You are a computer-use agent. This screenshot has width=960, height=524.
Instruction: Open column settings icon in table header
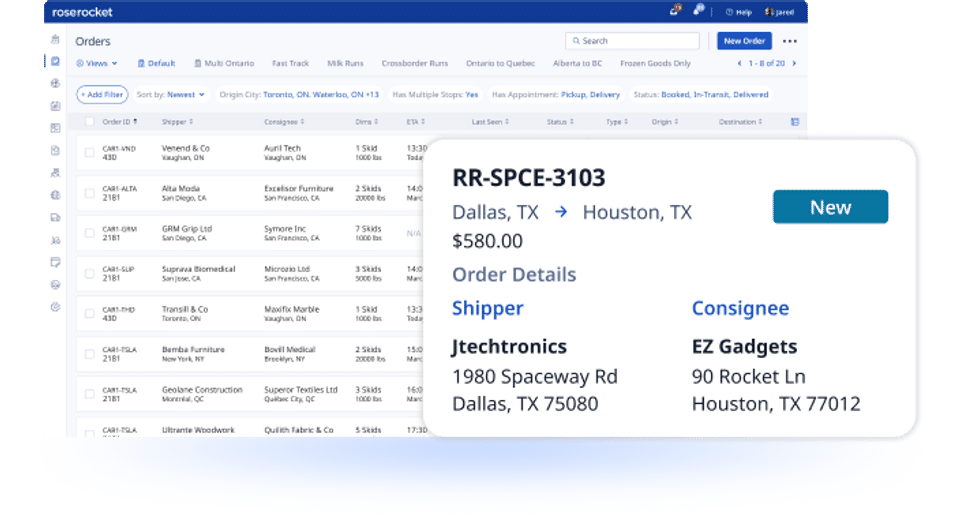[795, 122]
